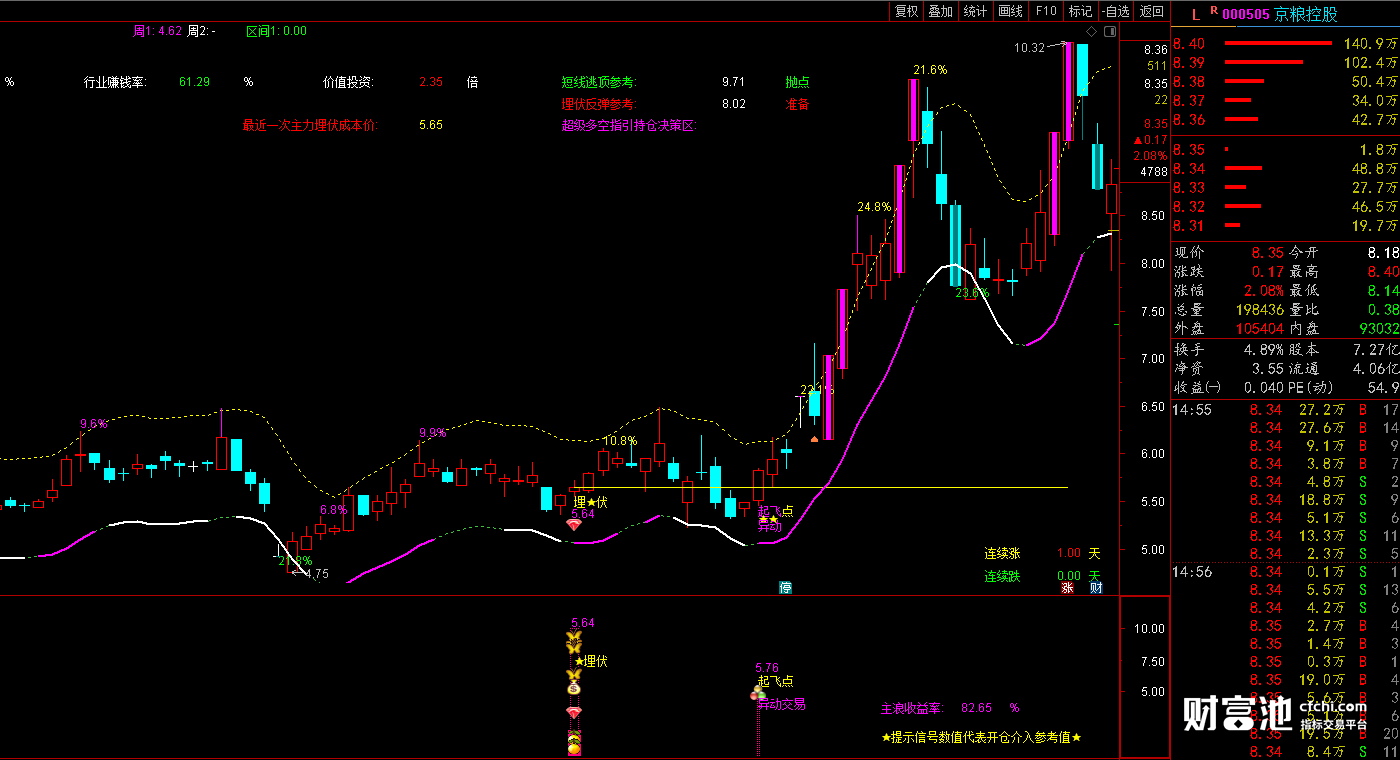The width and height of the screenshot is (1400, 760).
Task: Click the diamond icon above chart
Action: [x=1092, y=32]
